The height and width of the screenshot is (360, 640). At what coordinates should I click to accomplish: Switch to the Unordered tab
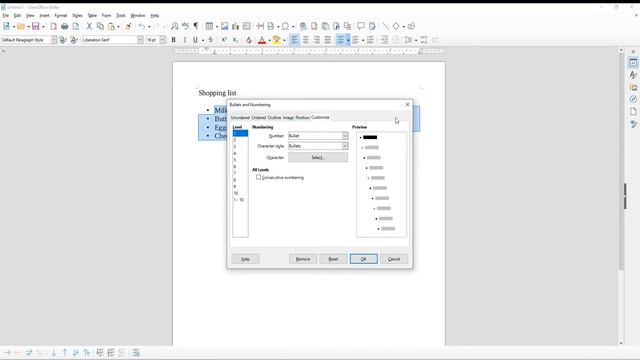(240, 118)
